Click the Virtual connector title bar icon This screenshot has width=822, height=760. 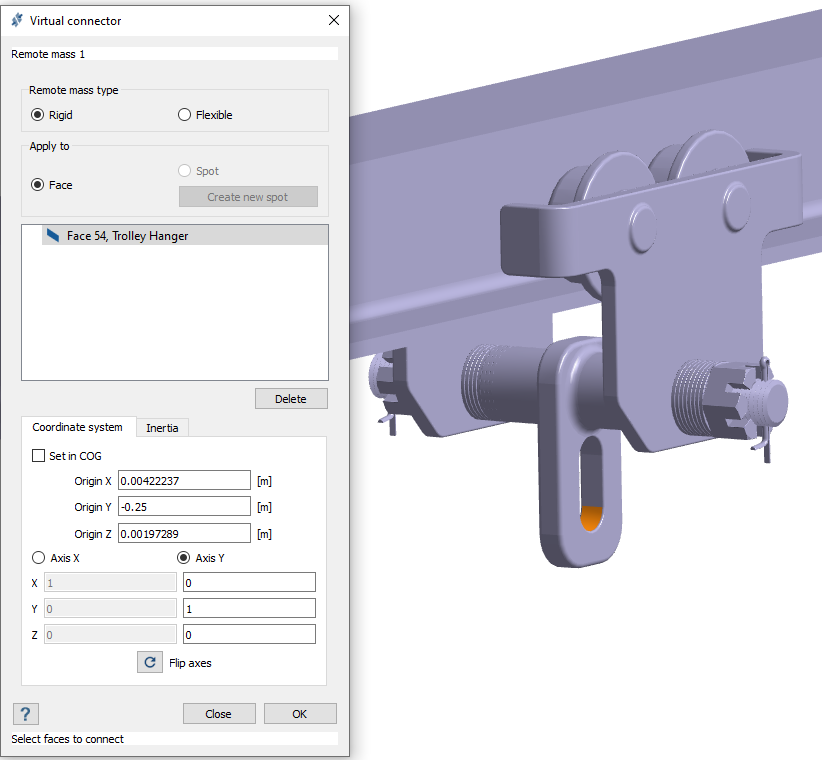(16, 20)
